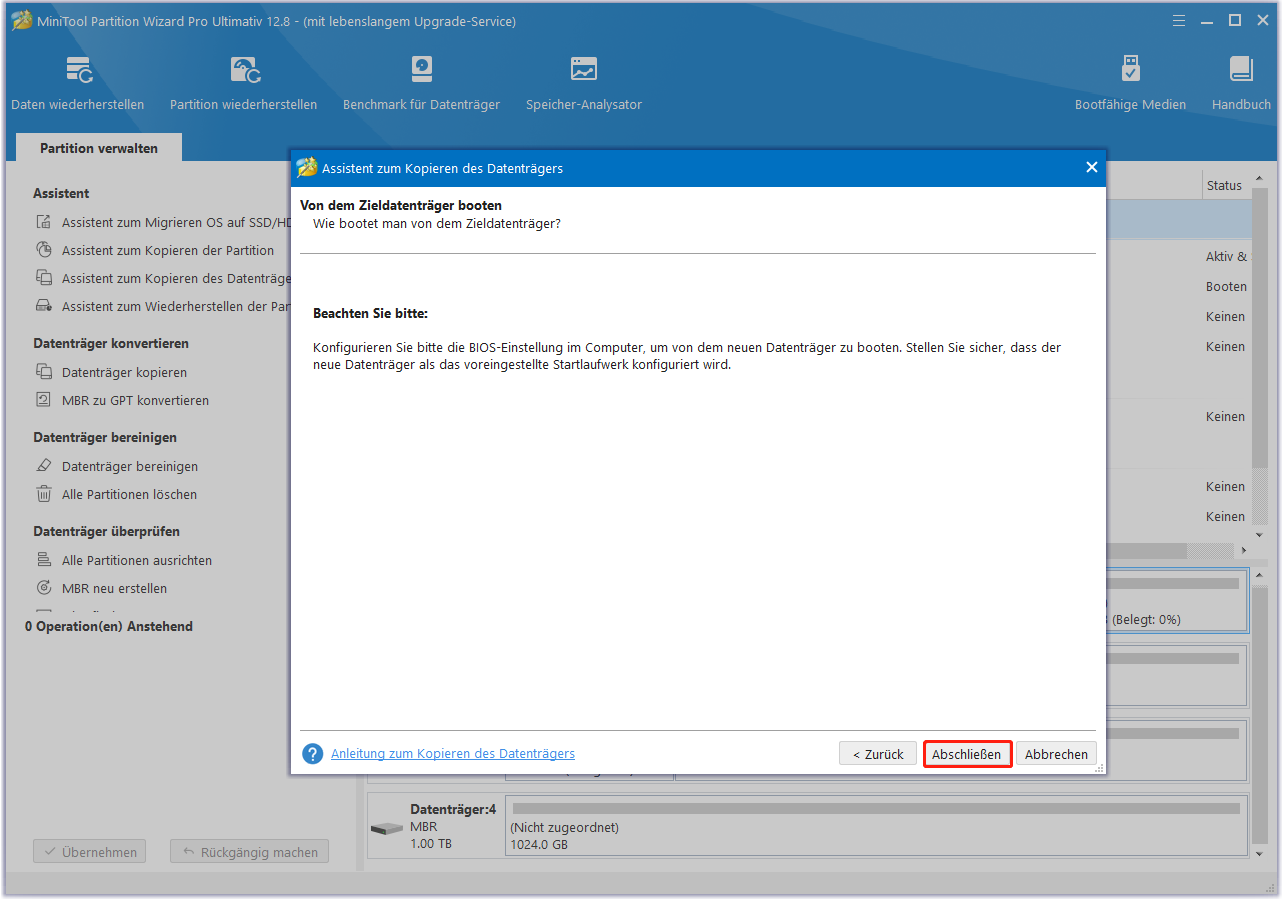Image resolution: width=1283 pixels, height=900 pixels.
Task: Select Assistent zum Migrieren OS entry
Action: click(174, 223)
